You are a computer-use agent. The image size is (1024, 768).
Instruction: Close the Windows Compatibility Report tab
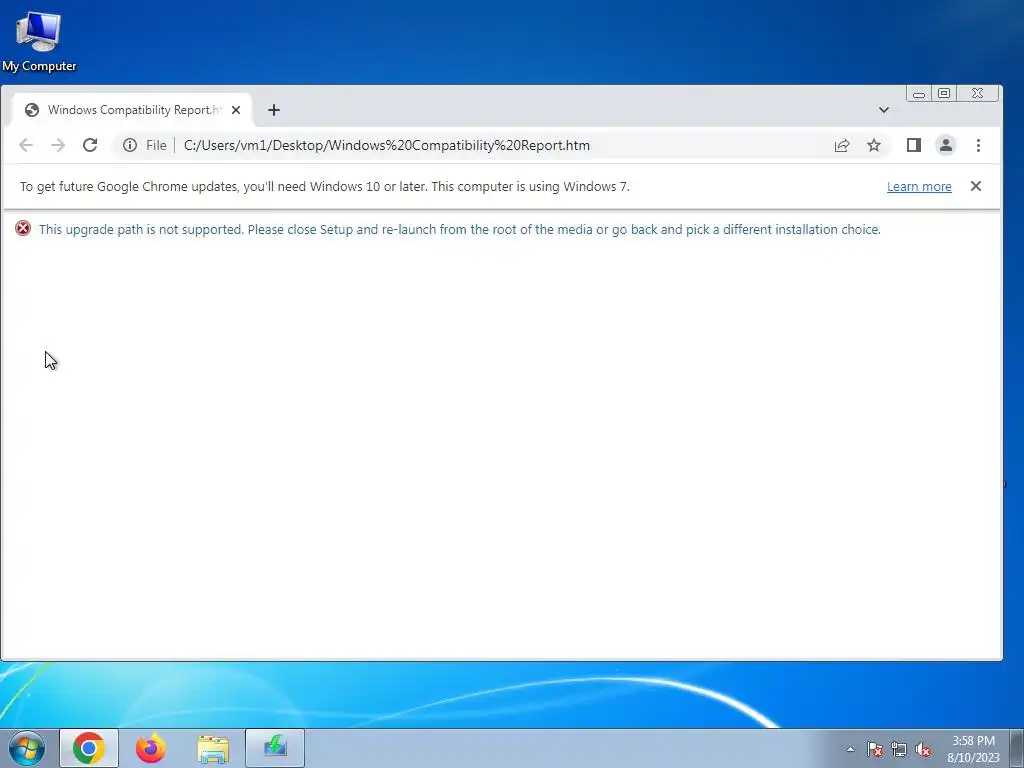tap(236, 110)
